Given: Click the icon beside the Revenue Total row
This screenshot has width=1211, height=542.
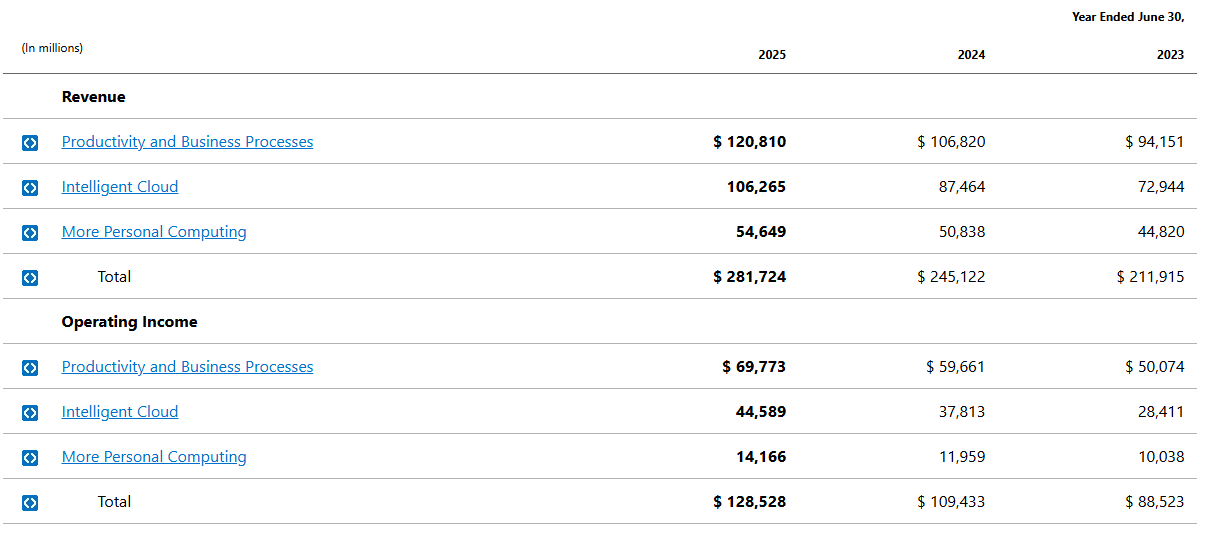Looking at the screenshot, I should click(x=30, y=278).
